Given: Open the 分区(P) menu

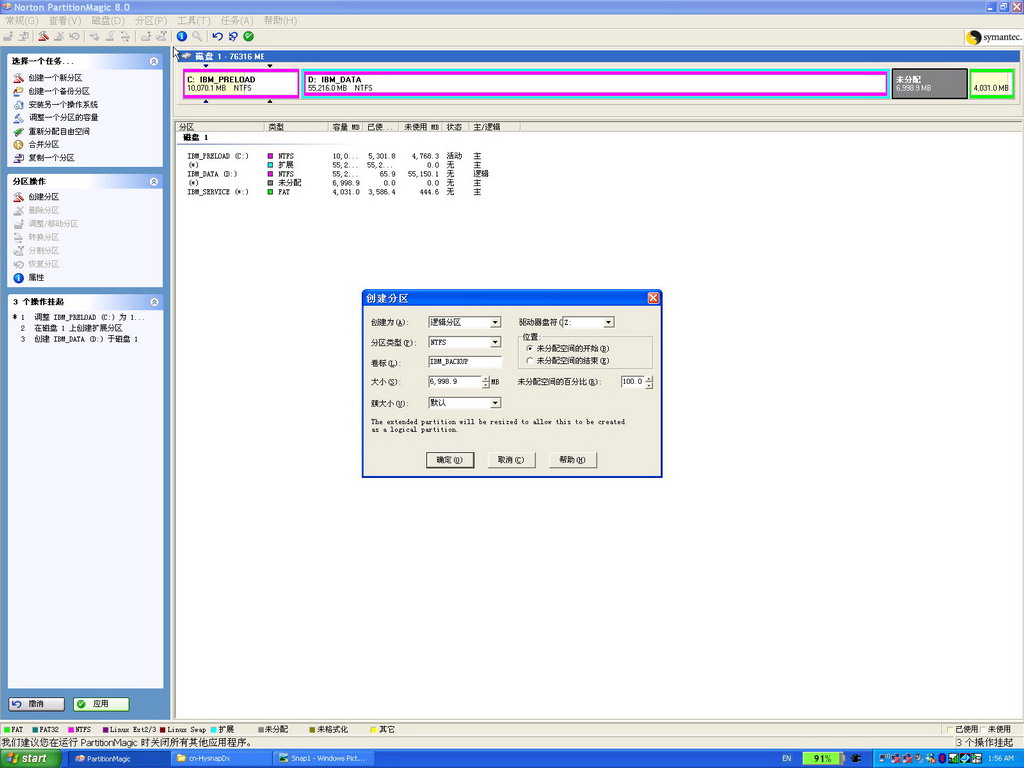Looking at the screenshot, I should point(151,20).
